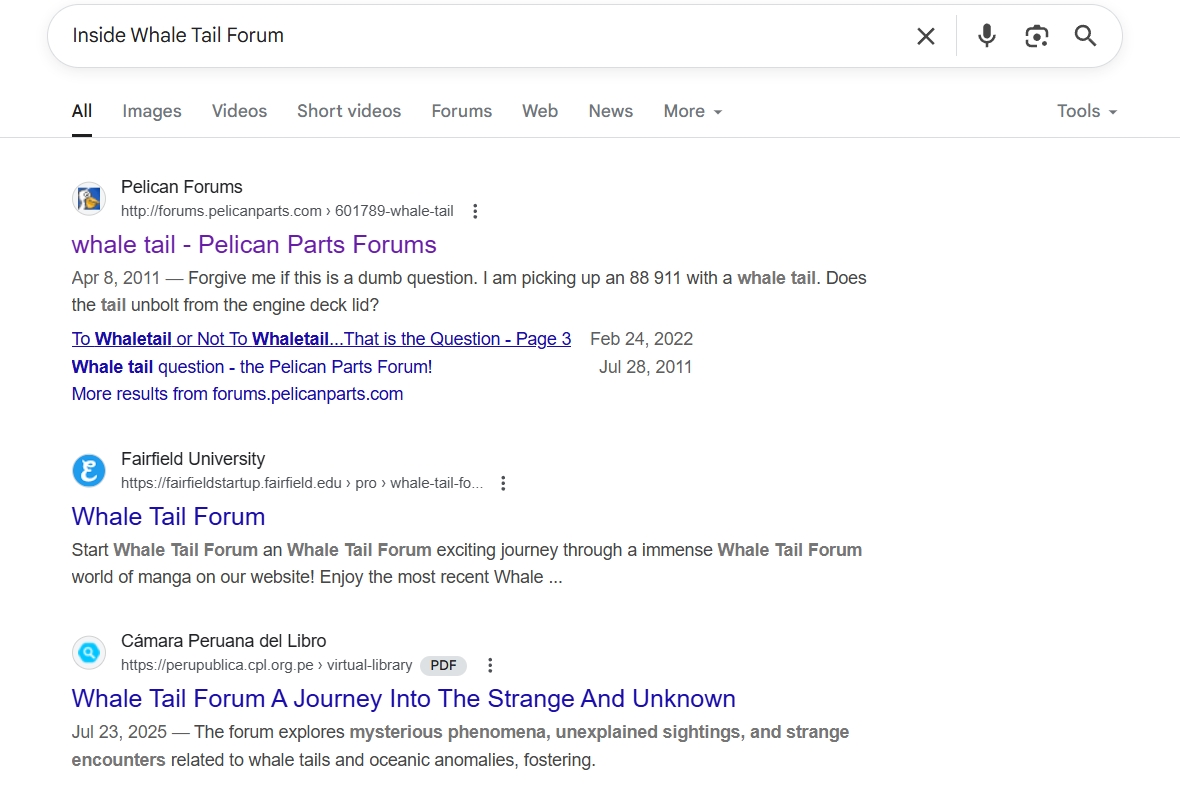Click 'Cámara Peruana del Libro' site name
Image resolution: width=1180 pixels, height=791 pixels.
[224, 641]
